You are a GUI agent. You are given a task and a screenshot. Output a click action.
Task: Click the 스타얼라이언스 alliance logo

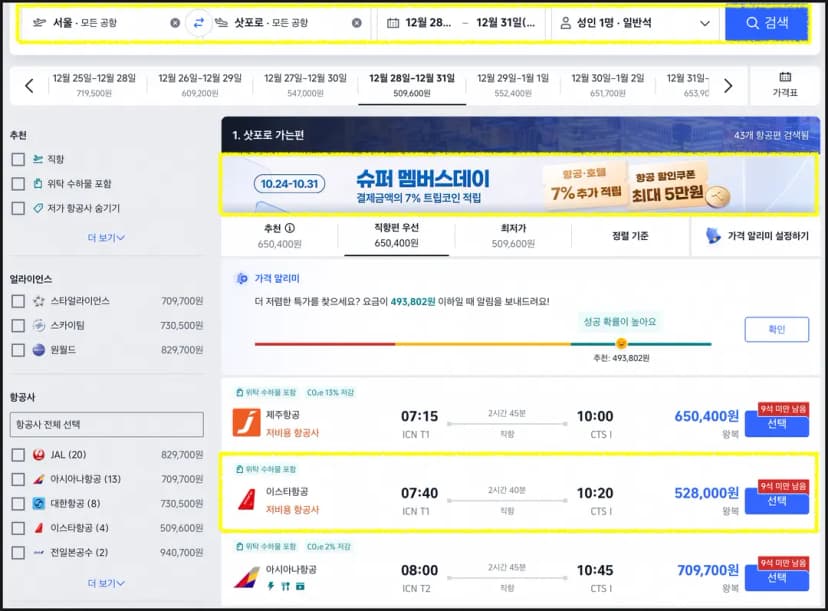[x=39, y=301]
